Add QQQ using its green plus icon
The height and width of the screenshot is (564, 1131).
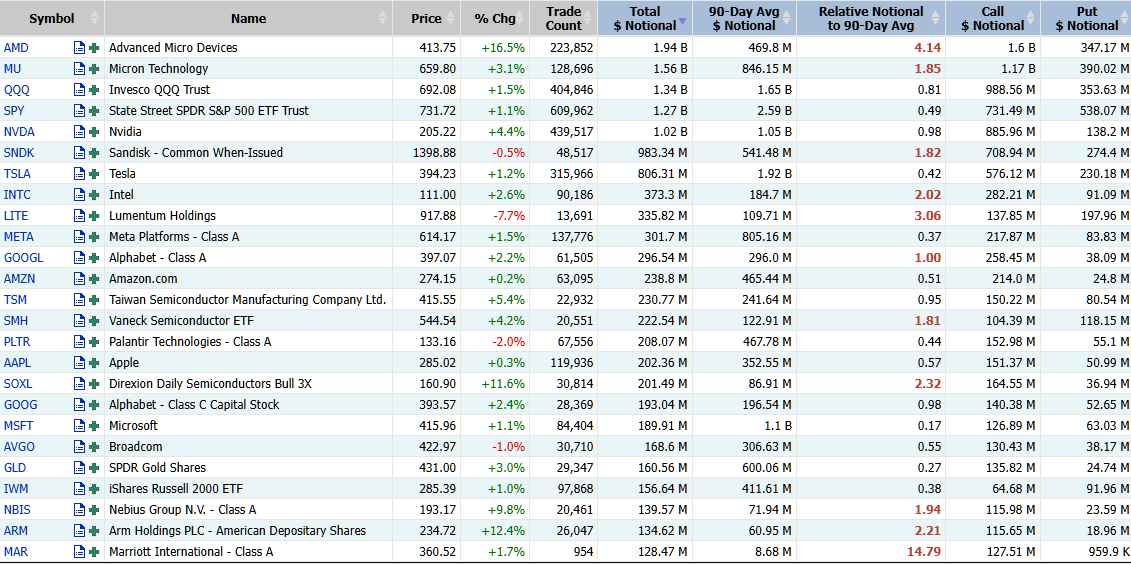[94, 89]
